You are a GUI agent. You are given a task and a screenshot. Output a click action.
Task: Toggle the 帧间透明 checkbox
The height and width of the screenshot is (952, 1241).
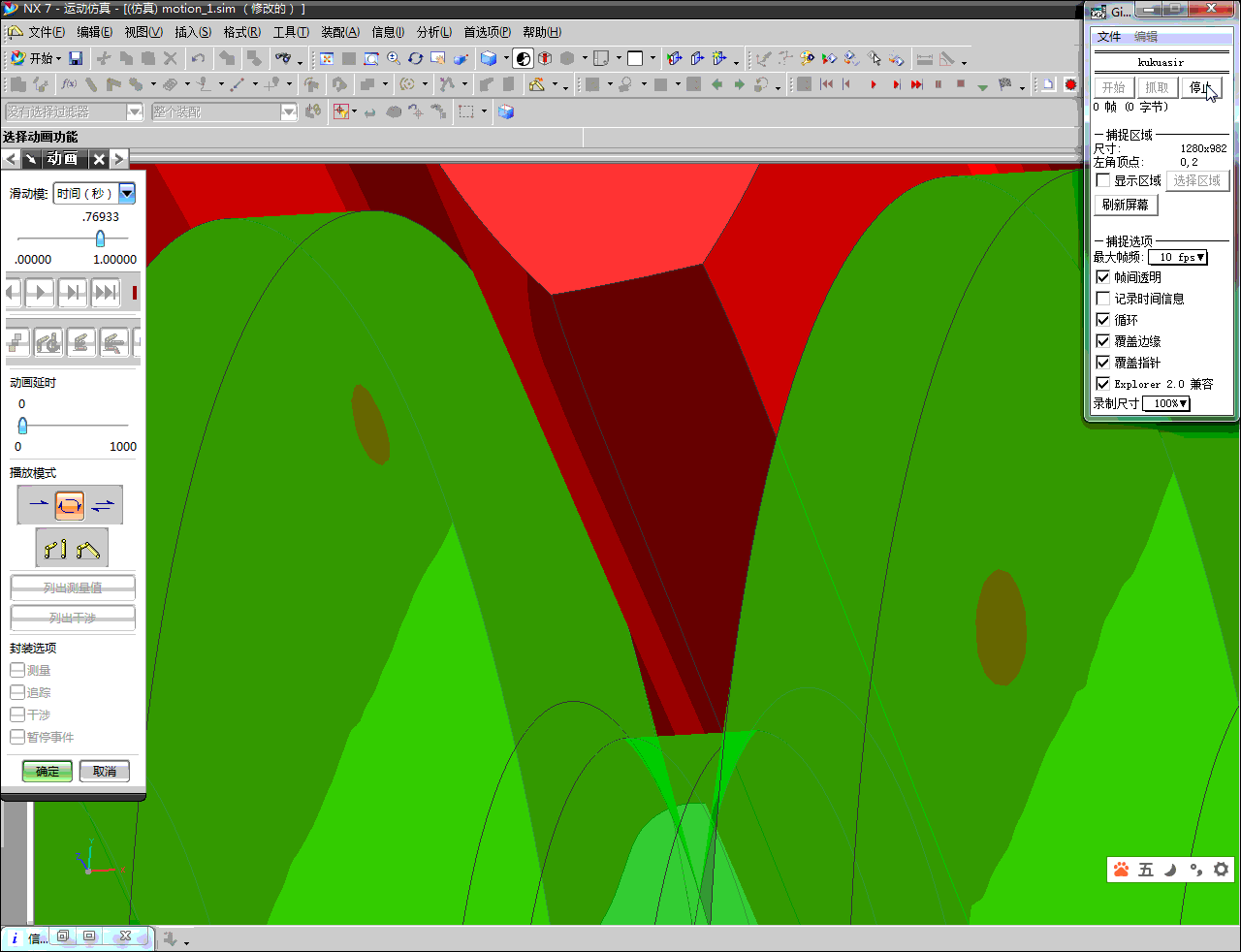[x=1102, y=277]
